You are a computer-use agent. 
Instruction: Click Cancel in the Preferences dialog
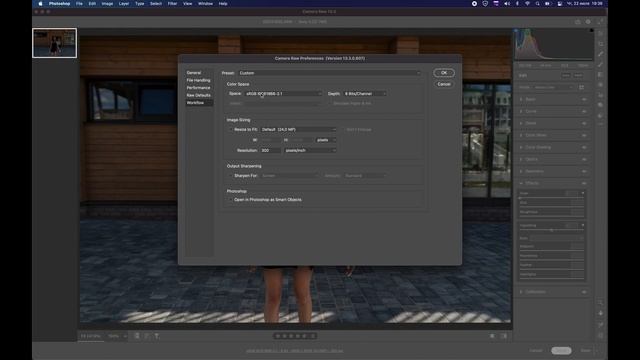coord(444,84)
